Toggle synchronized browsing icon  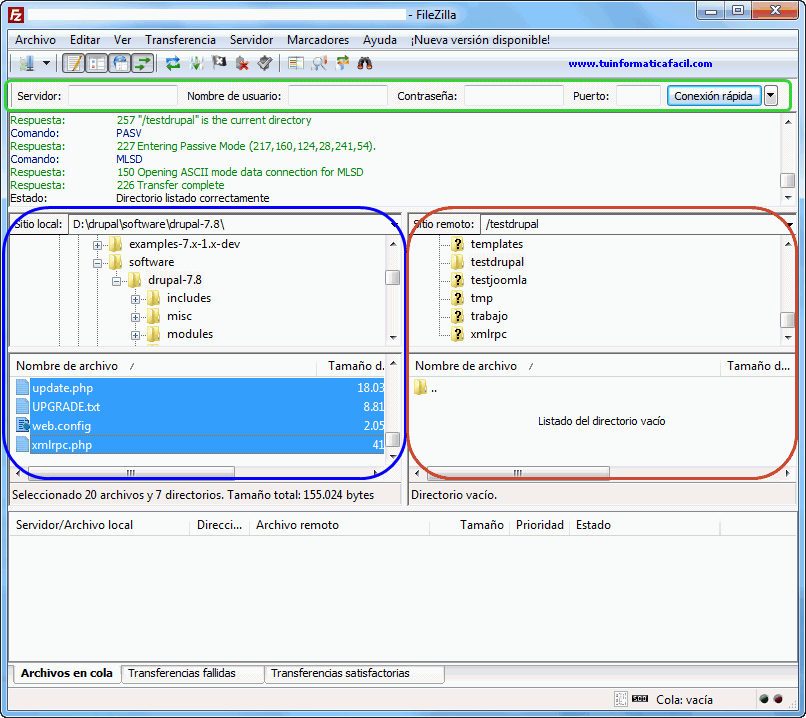coord(342,63)
